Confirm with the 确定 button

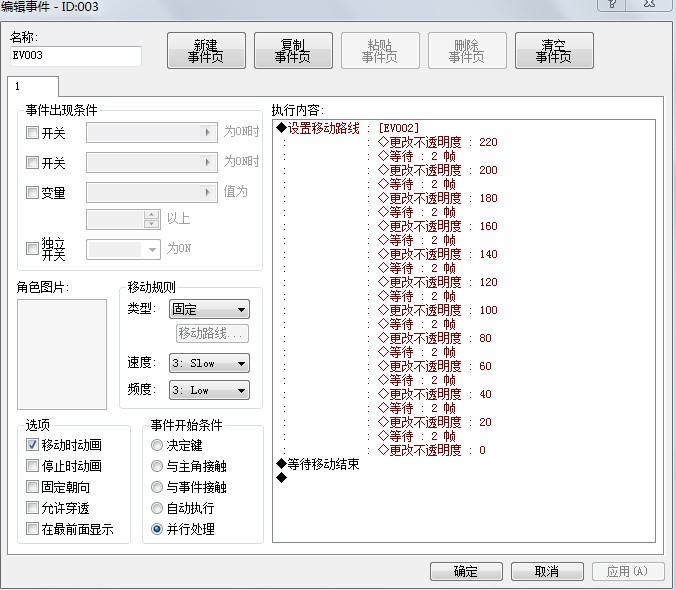[x=466, y=571]
